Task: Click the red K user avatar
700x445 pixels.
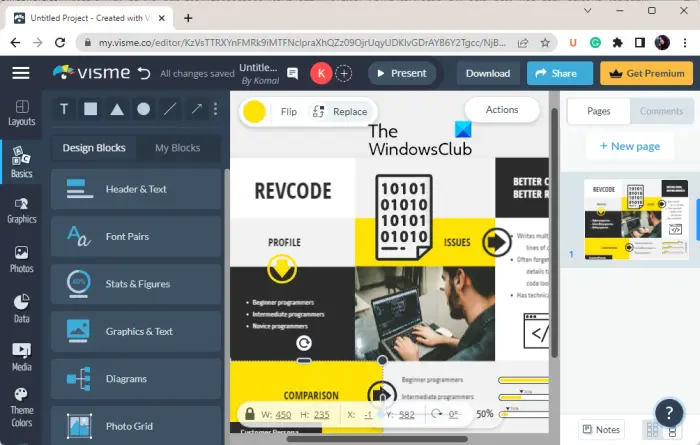Action: click(321, 73)
